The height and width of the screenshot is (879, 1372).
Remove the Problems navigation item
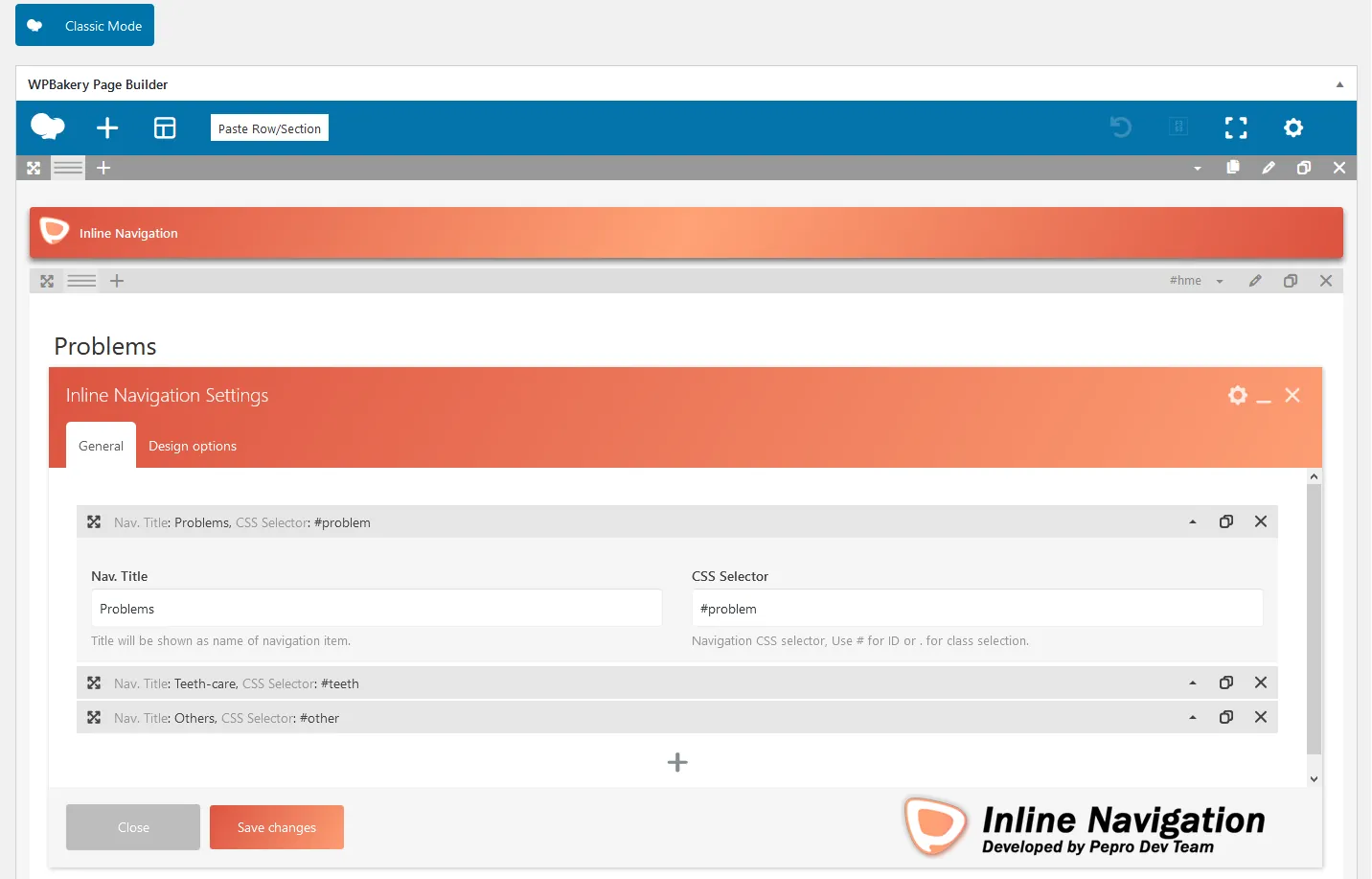tap(1261, 521)
